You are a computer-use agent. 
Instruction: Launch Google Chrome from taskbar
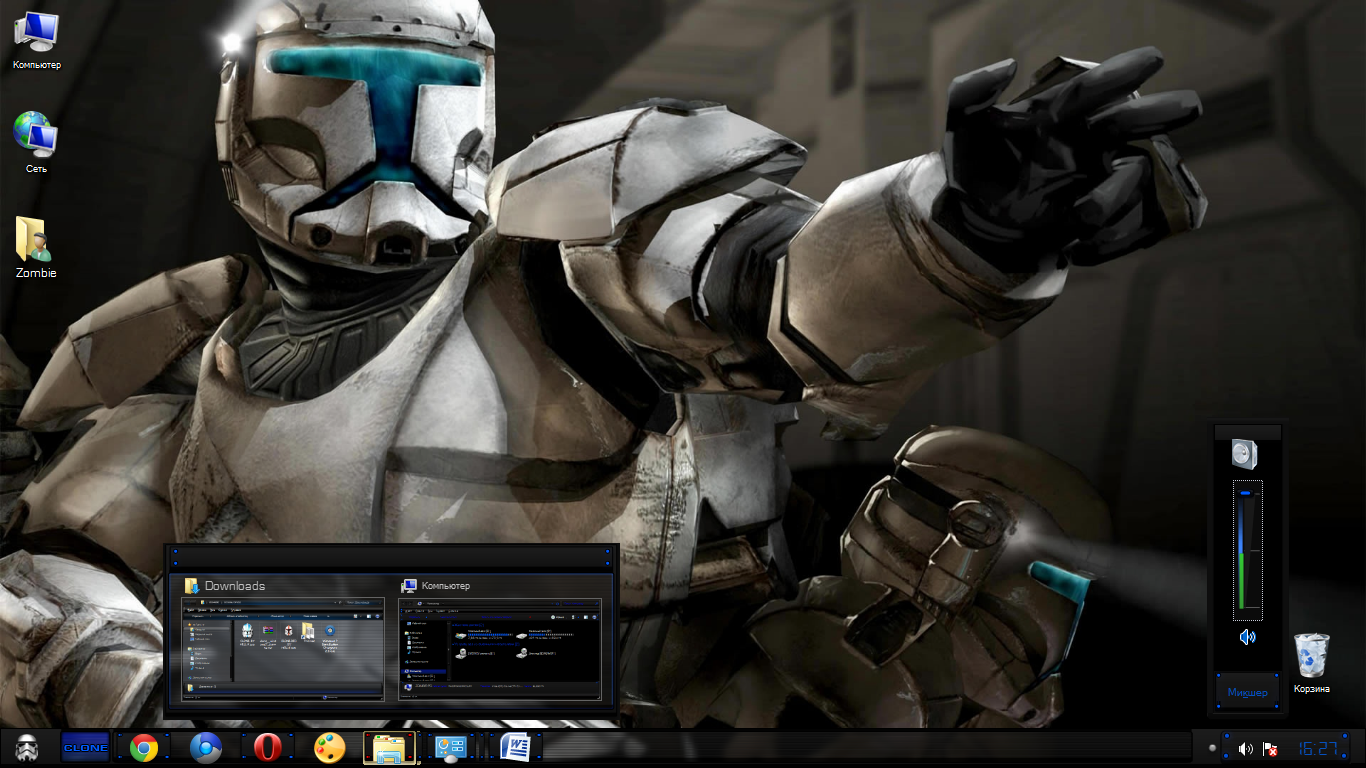coord(144,748)
